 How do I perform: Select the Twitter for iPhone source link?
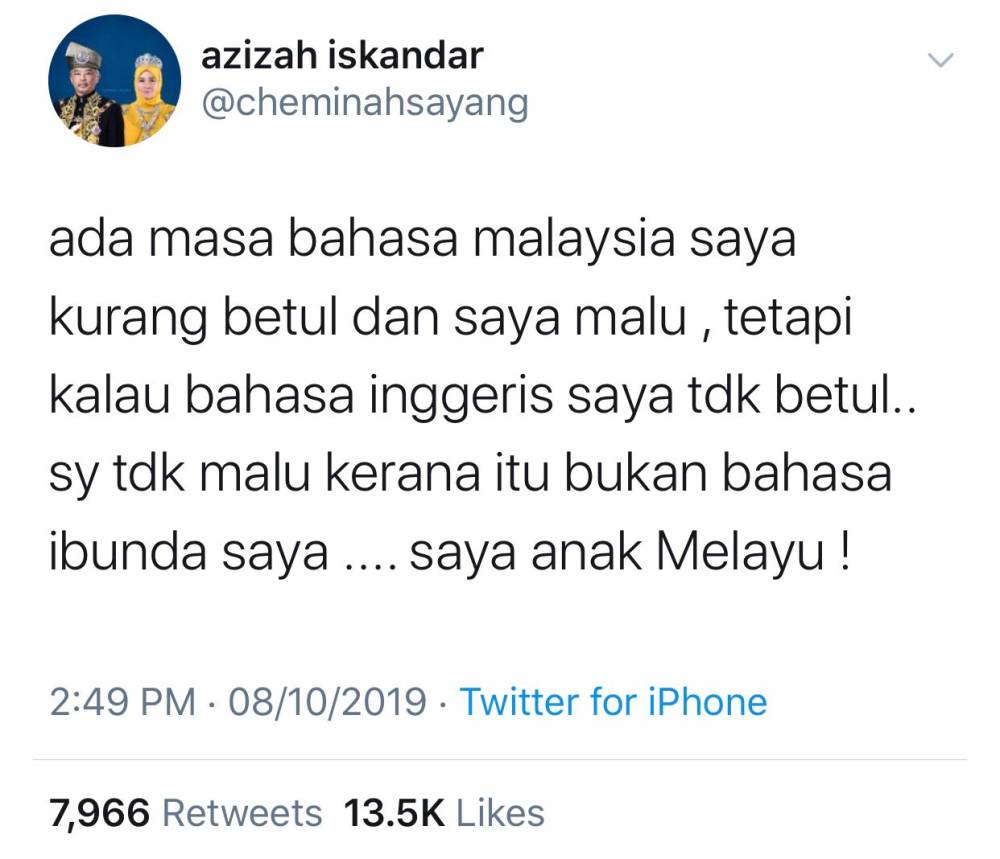tap(613, 701)
